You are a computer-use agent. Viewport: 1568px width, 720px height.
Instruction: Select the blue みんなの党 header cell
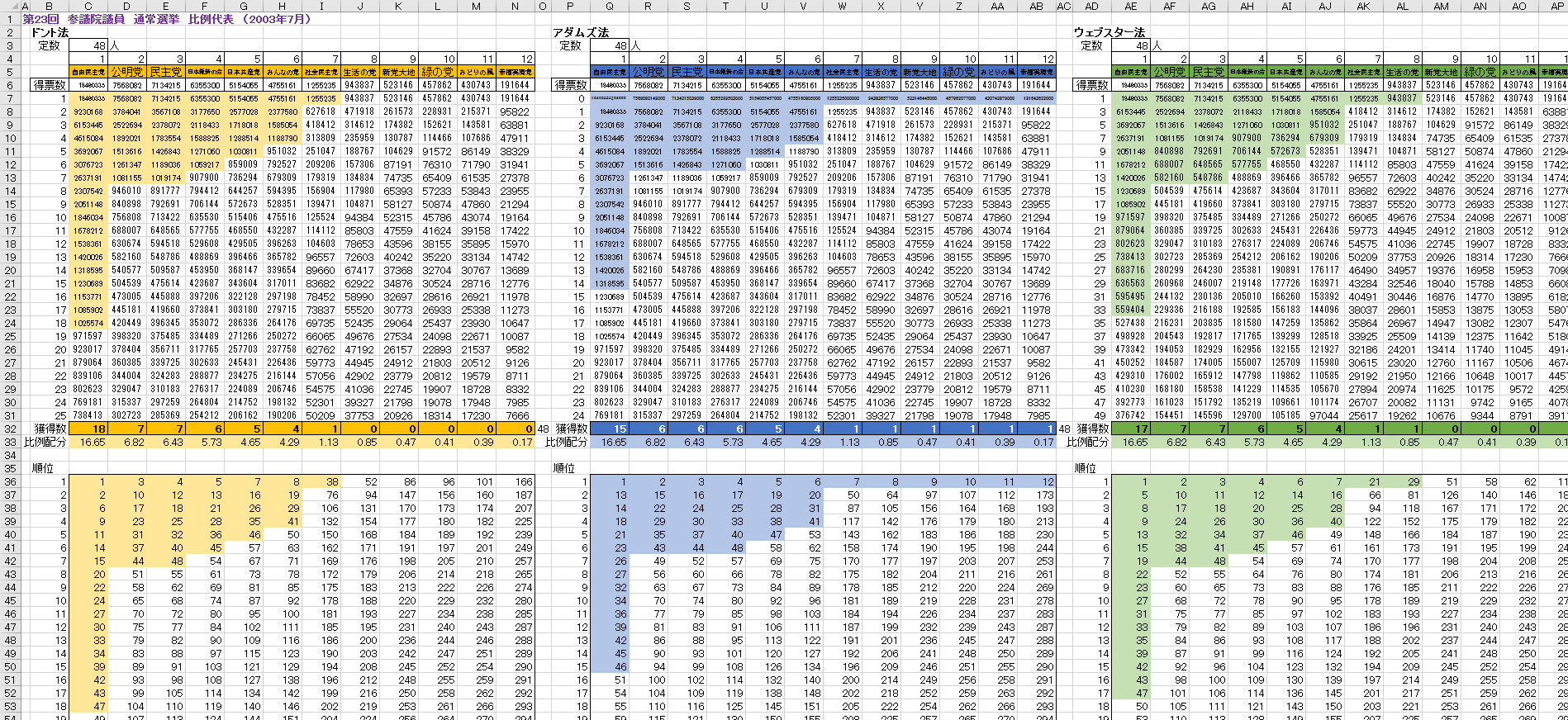803,72
